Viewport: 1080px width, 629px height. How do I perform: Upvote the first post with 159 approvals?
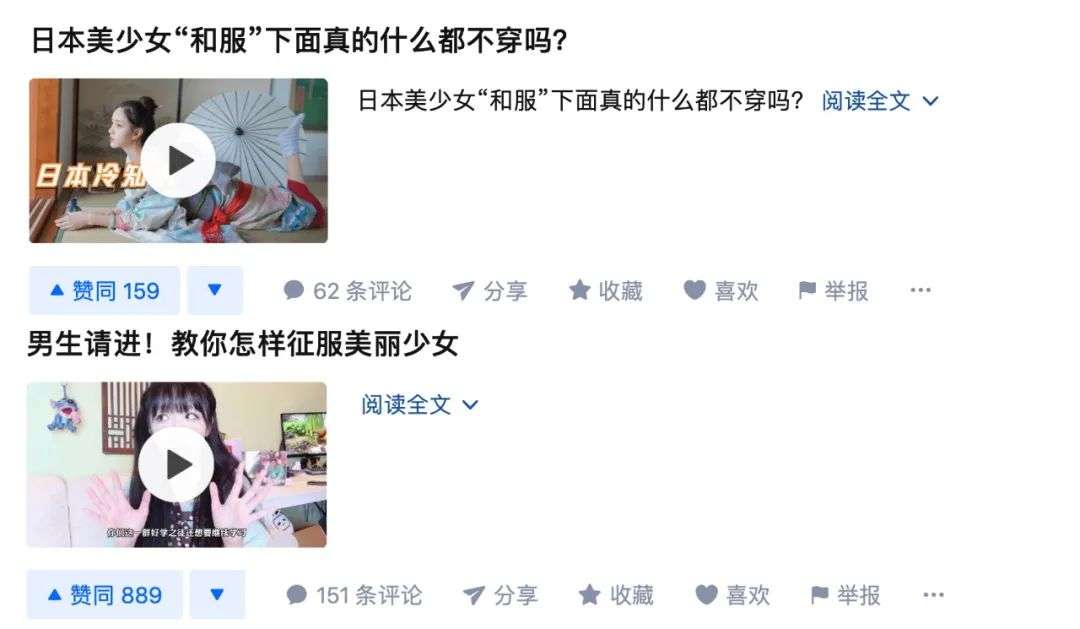[105, 291]
